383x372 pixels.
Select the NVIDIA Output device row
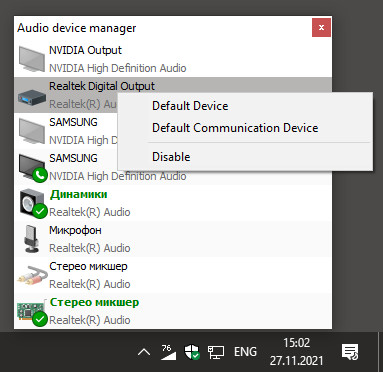point(173,59)
